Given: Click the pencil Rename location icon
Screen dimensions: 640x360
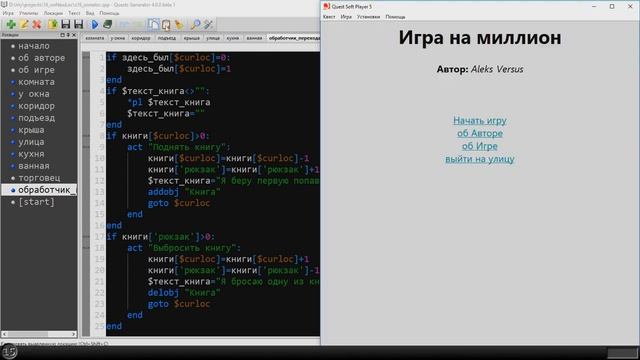Looking at the screenshot, I should 24,24.
